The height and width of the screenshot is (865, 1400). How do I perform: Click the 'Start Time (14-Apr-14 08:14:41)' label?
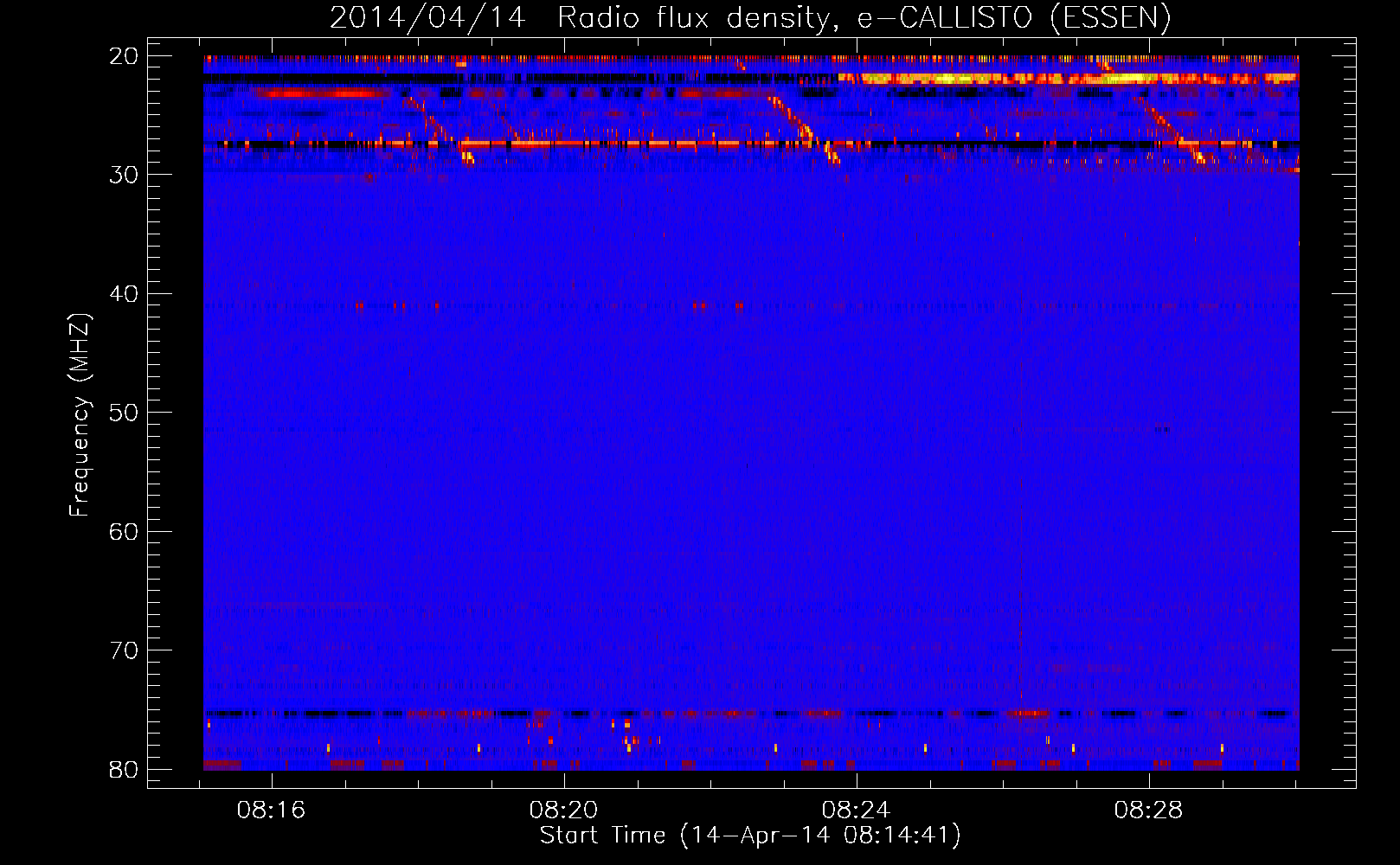click(750, 836)
